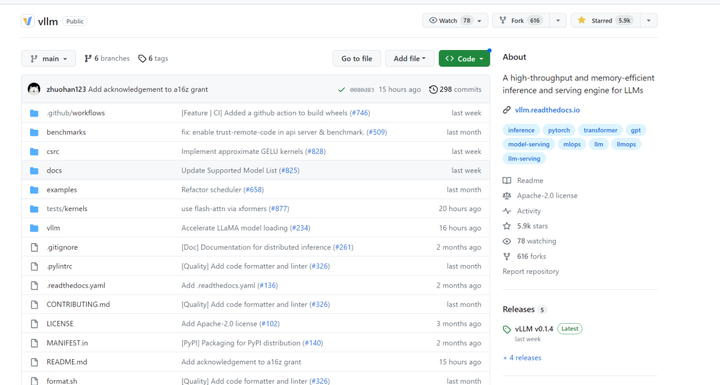This screenshot has height=385, width=720.
Task: Select the llm-serving topic tag
Action: 524,159
